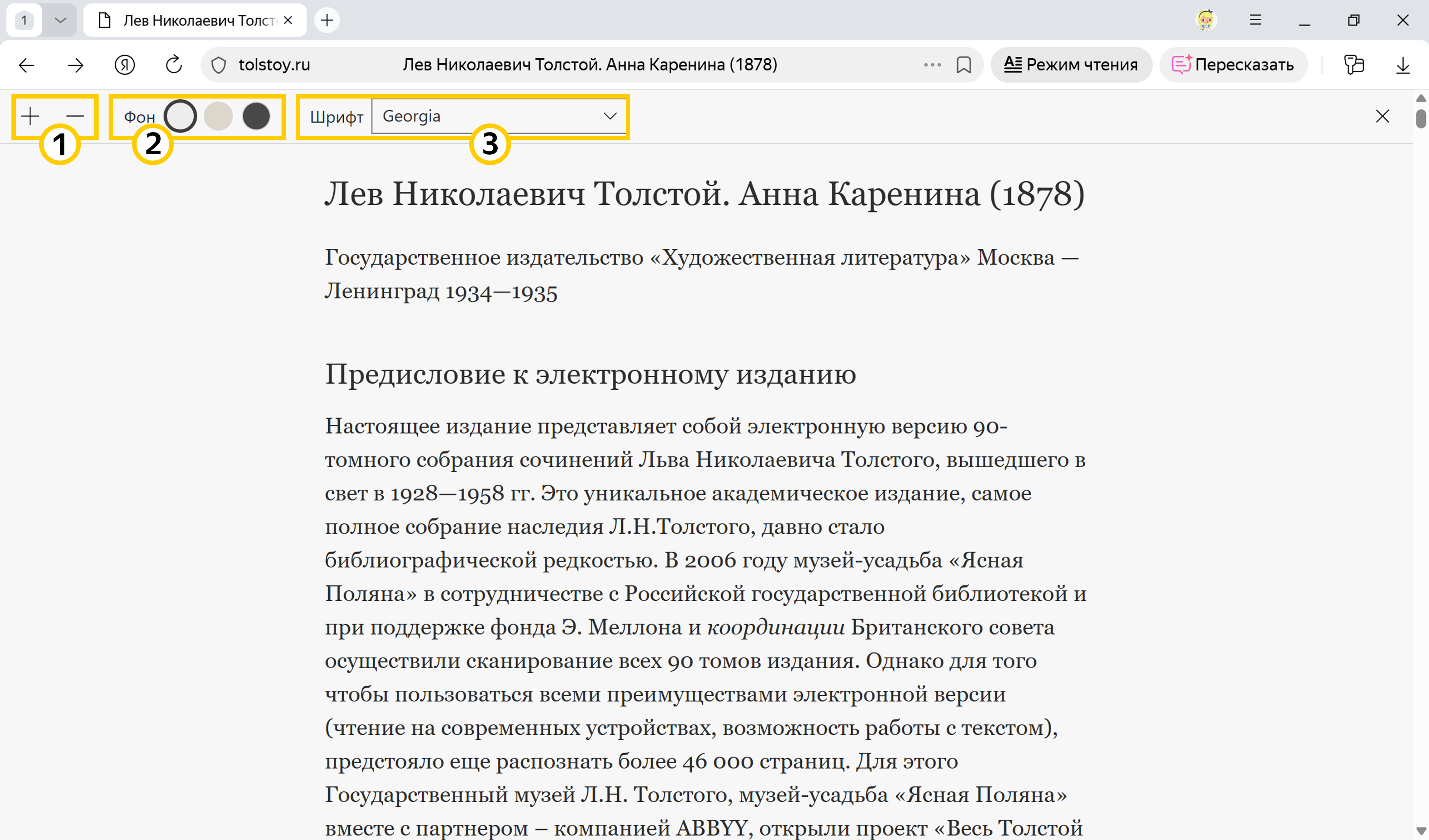This screenshot has width=1429, height=840.
Task: Click the back navigation arrow
Action: pos(26,65)
